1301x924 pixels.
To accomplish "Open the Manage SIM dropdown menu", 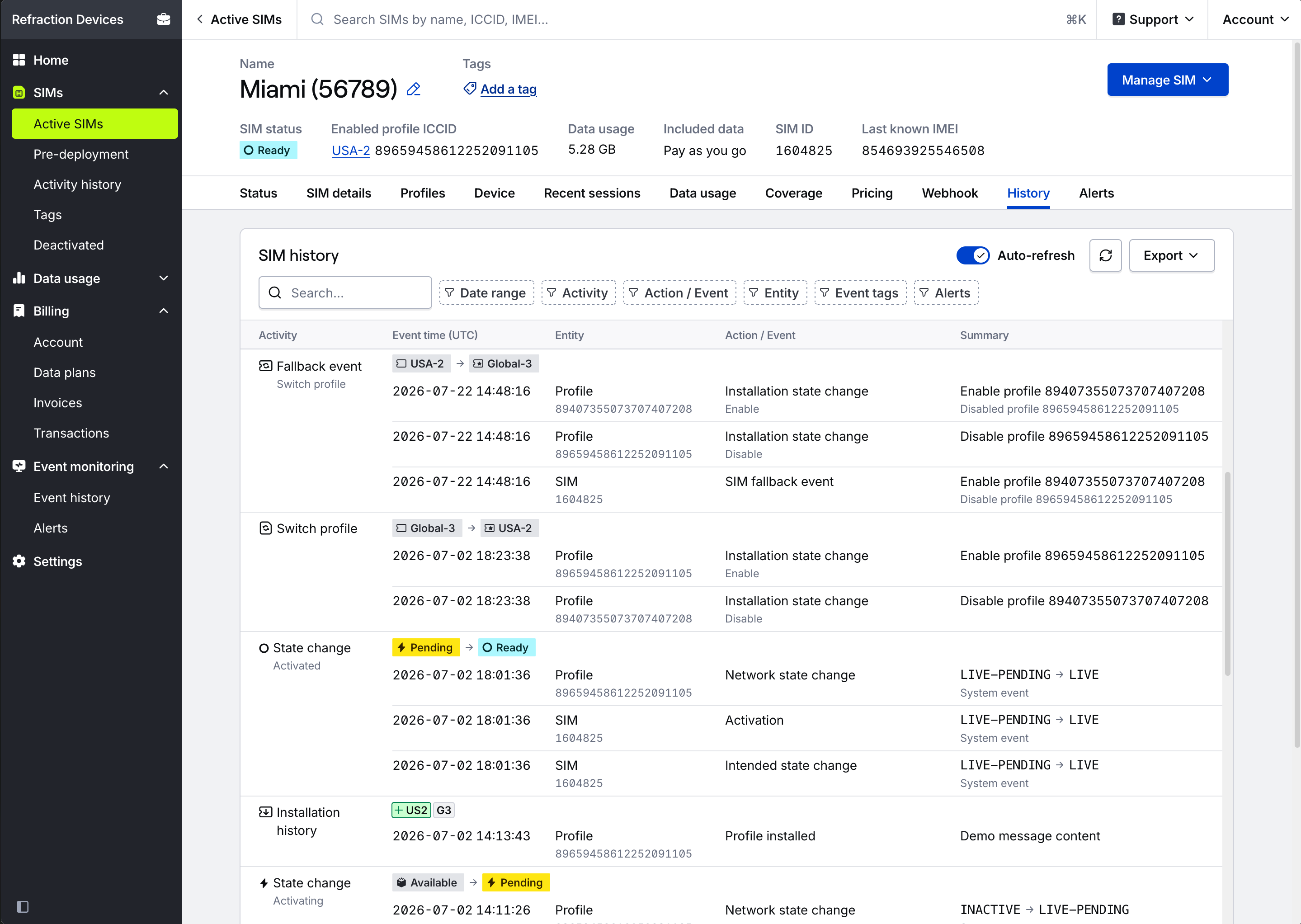I will [x=1167, y=80].
